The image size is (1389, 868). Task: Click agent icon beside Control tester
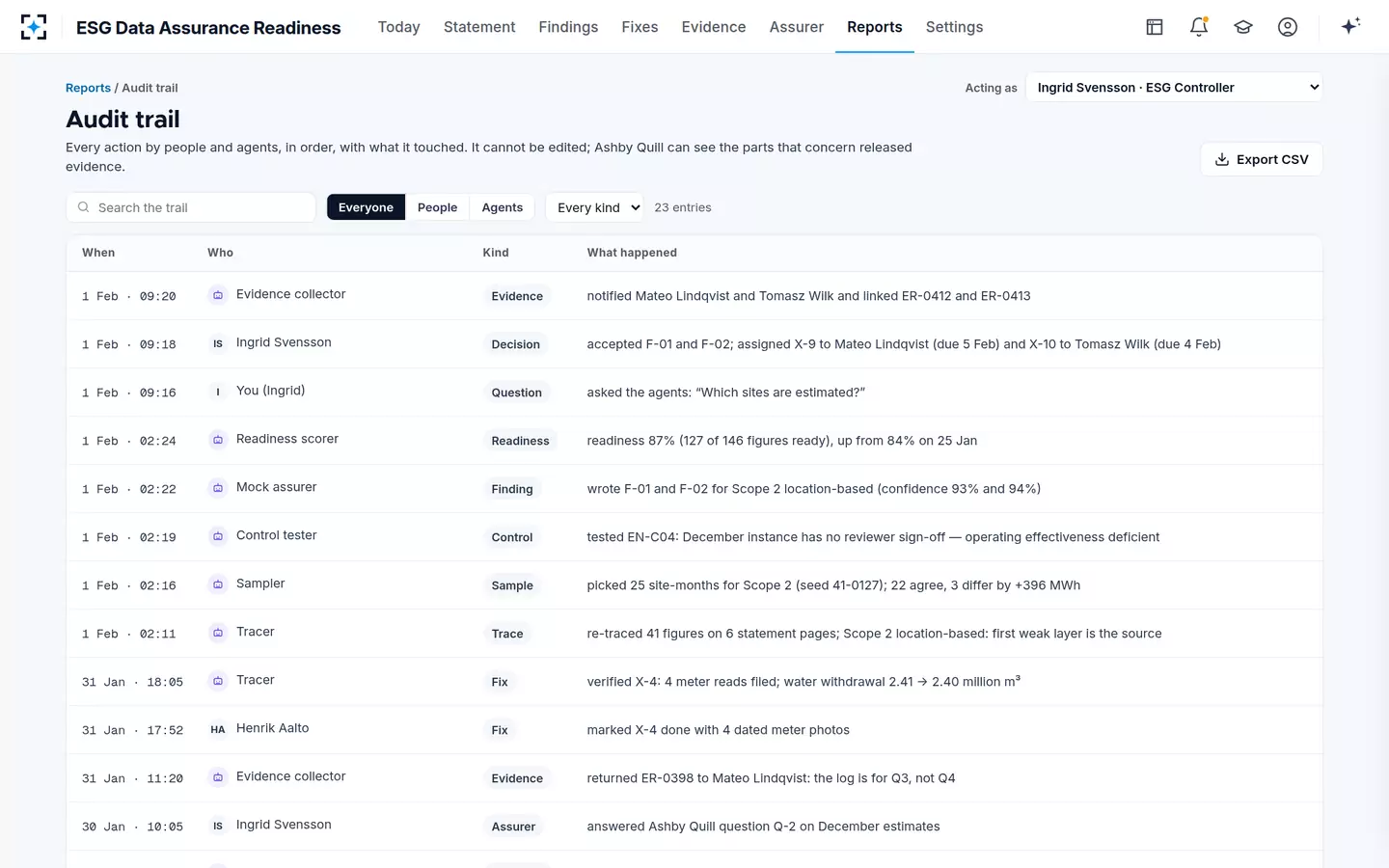point(218,536)
